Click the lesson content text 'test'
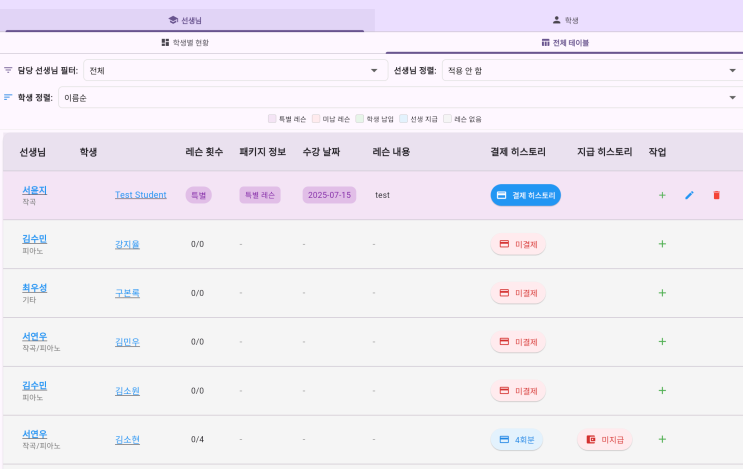 (382, 195)
